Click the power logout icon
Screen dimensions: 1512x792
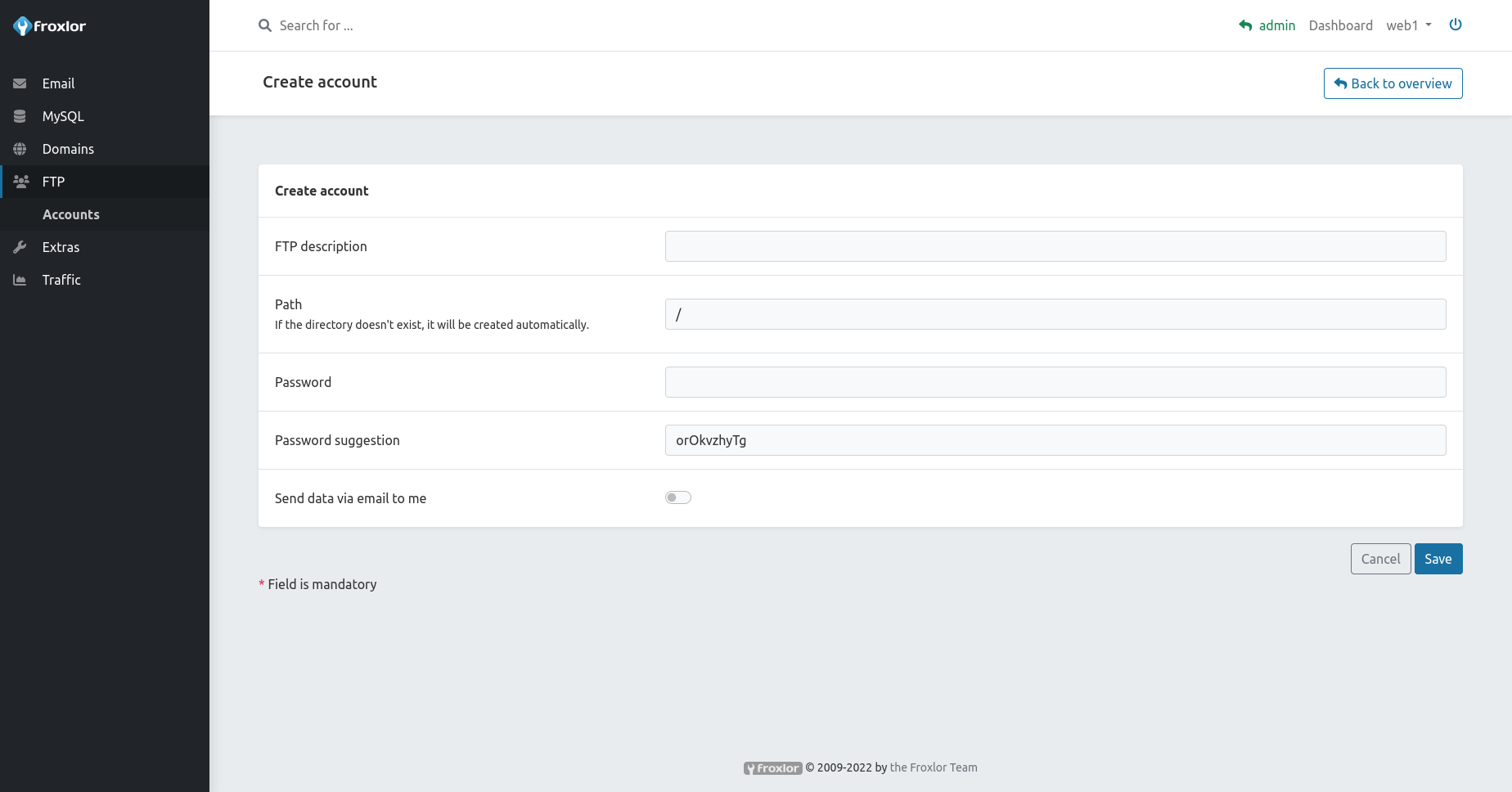click(1456, 25)
